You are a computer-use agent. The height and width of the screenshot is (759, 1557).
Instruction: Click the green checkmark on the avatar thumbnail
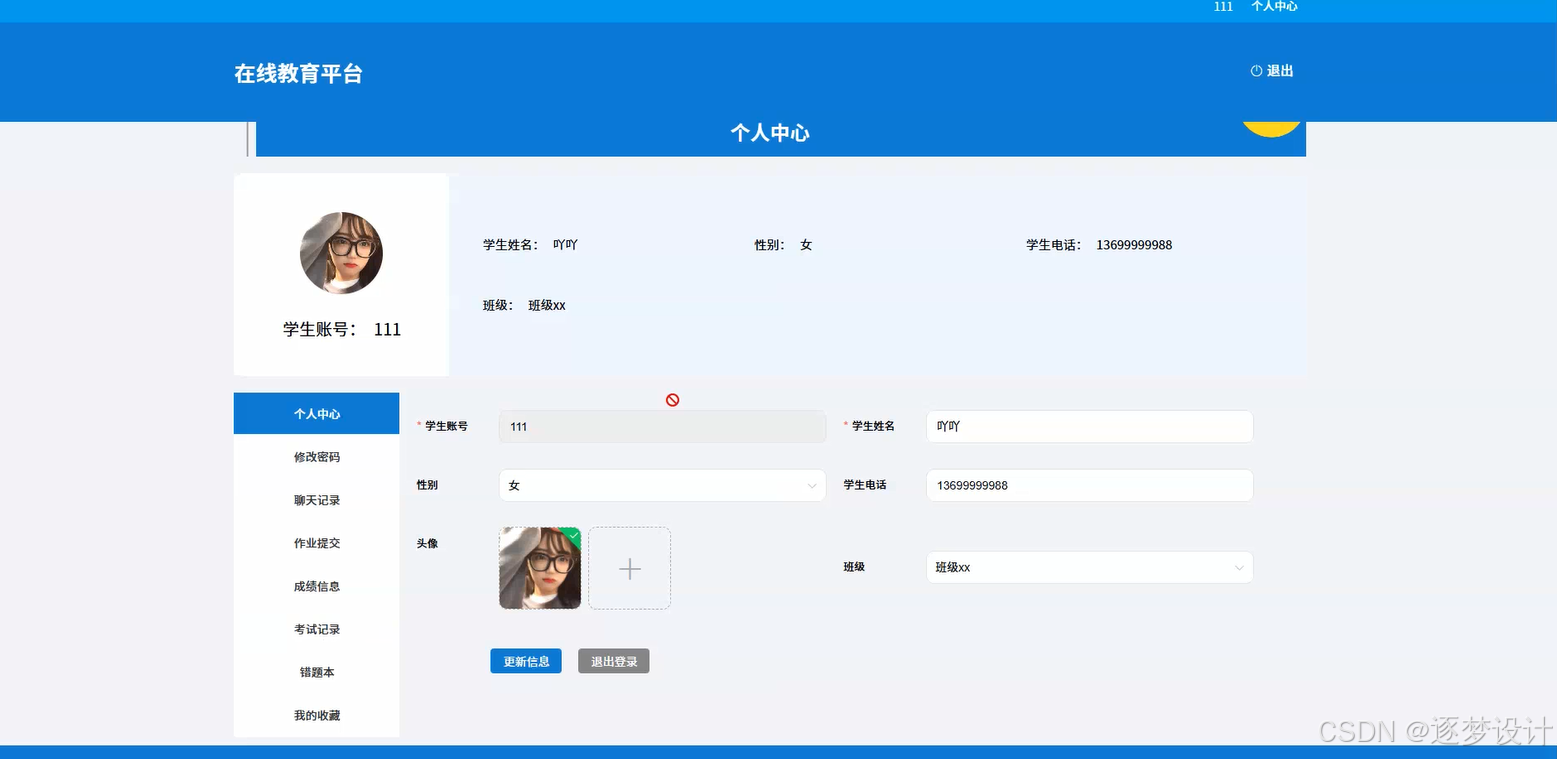point(572,537)
